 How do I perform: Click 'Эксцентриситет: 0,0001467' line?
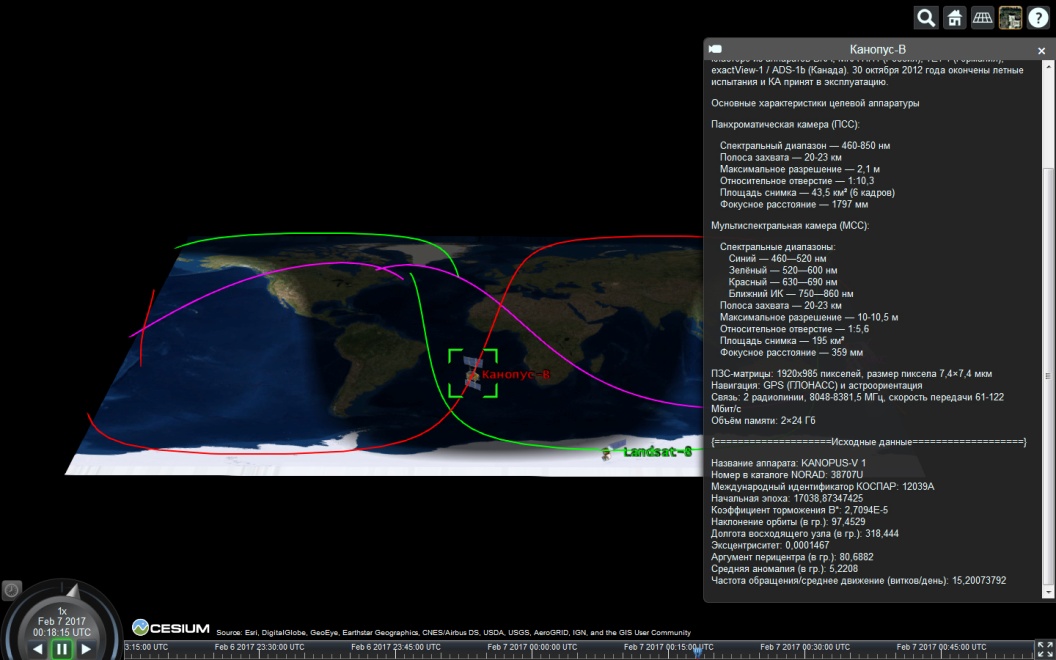tap(770, 546)
